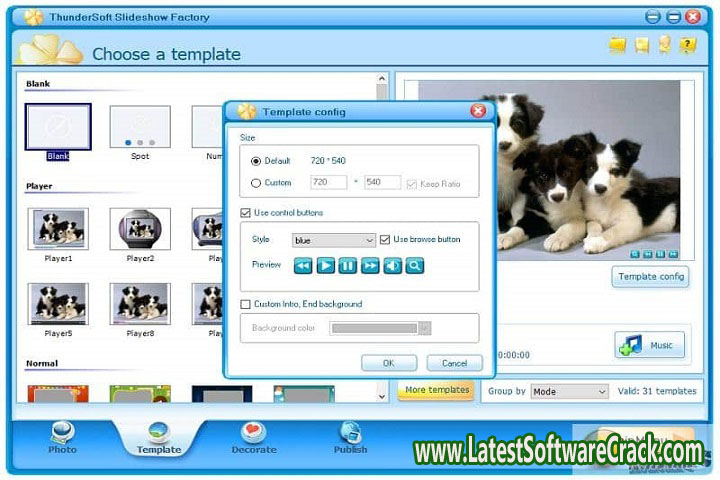Uncheck Use browse button checkbox
This screenshot has height=480, width=720.
pyautogui.click(x=385, y=239)
